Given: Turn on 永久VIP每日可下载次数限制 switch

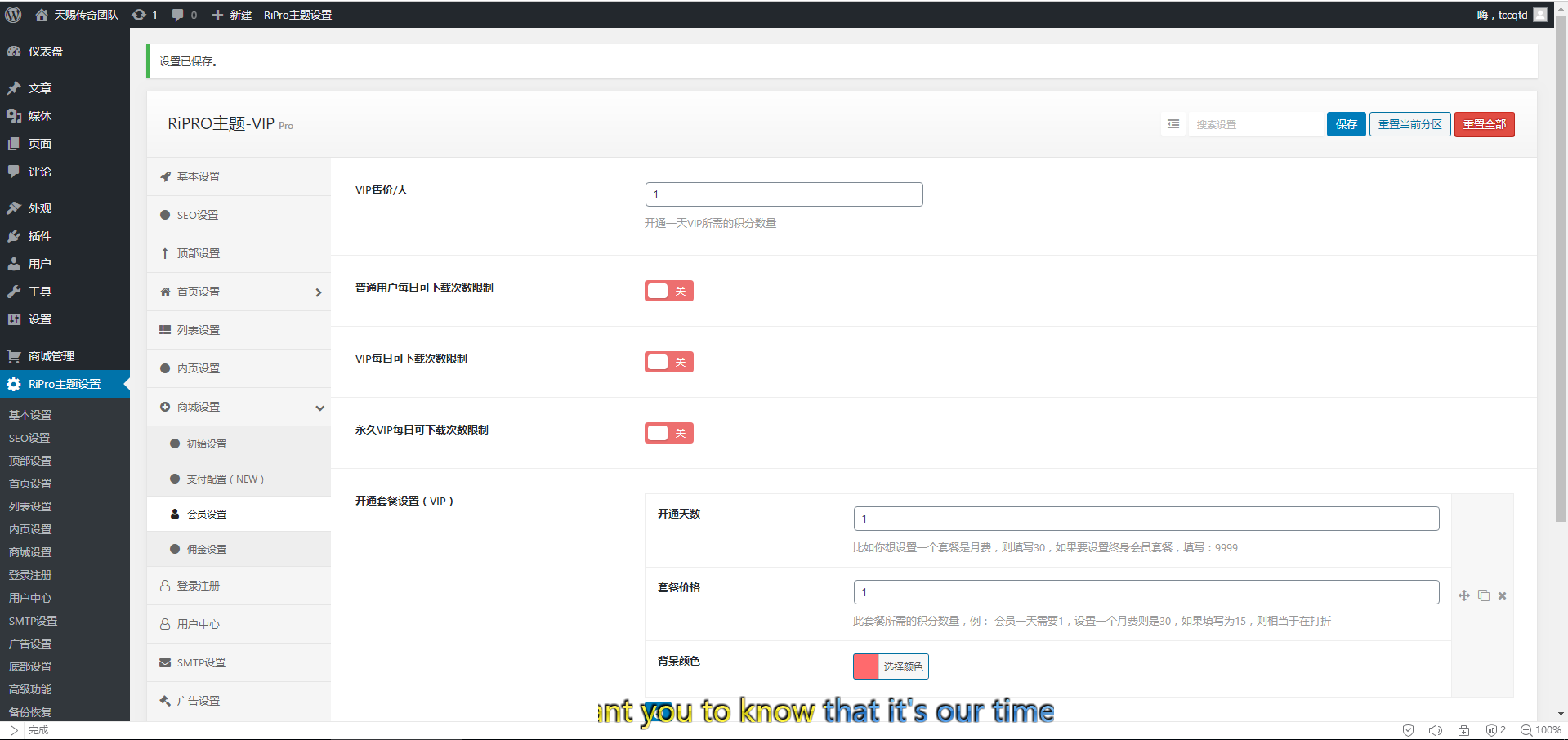Looking at the screenshot, I should 668,433.
